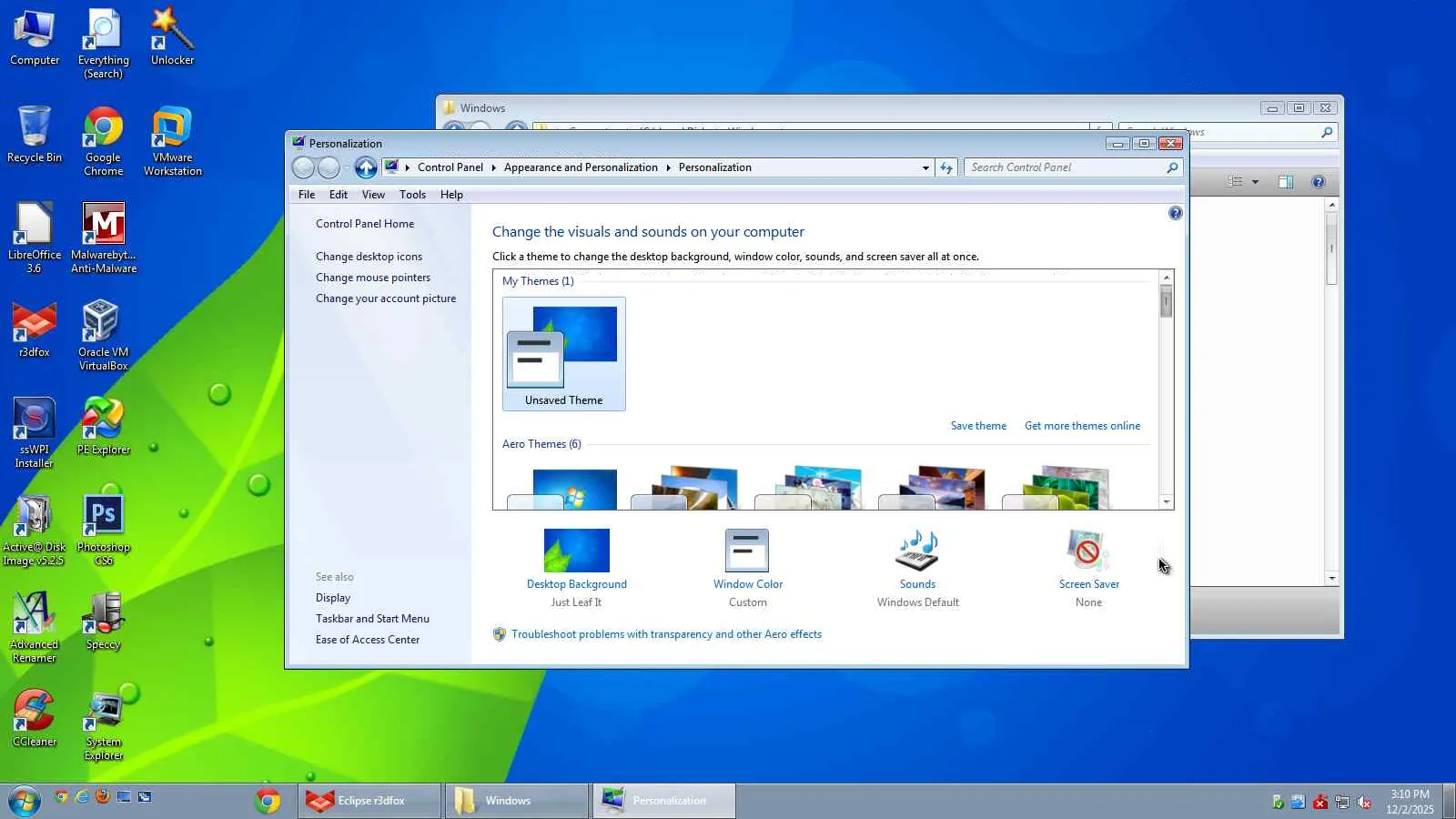Select the LibreOffice 3.6 desktop icon

pos(35,238)
